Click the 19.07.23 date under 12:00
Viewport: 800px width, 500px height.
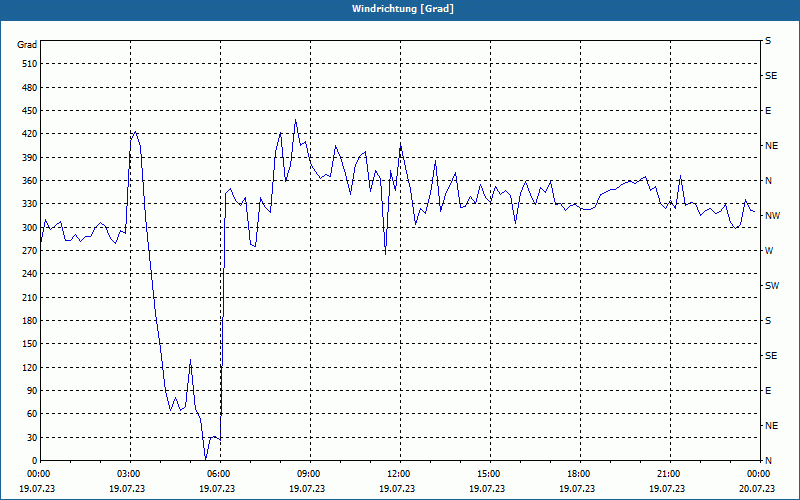pos(397,488)
